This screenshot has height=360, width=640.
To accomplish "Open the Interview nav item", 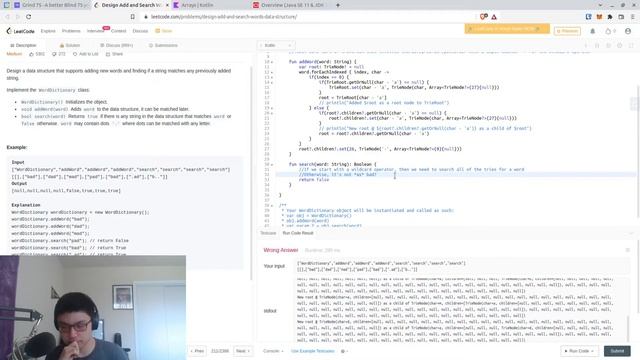I will tap(96, 31).
